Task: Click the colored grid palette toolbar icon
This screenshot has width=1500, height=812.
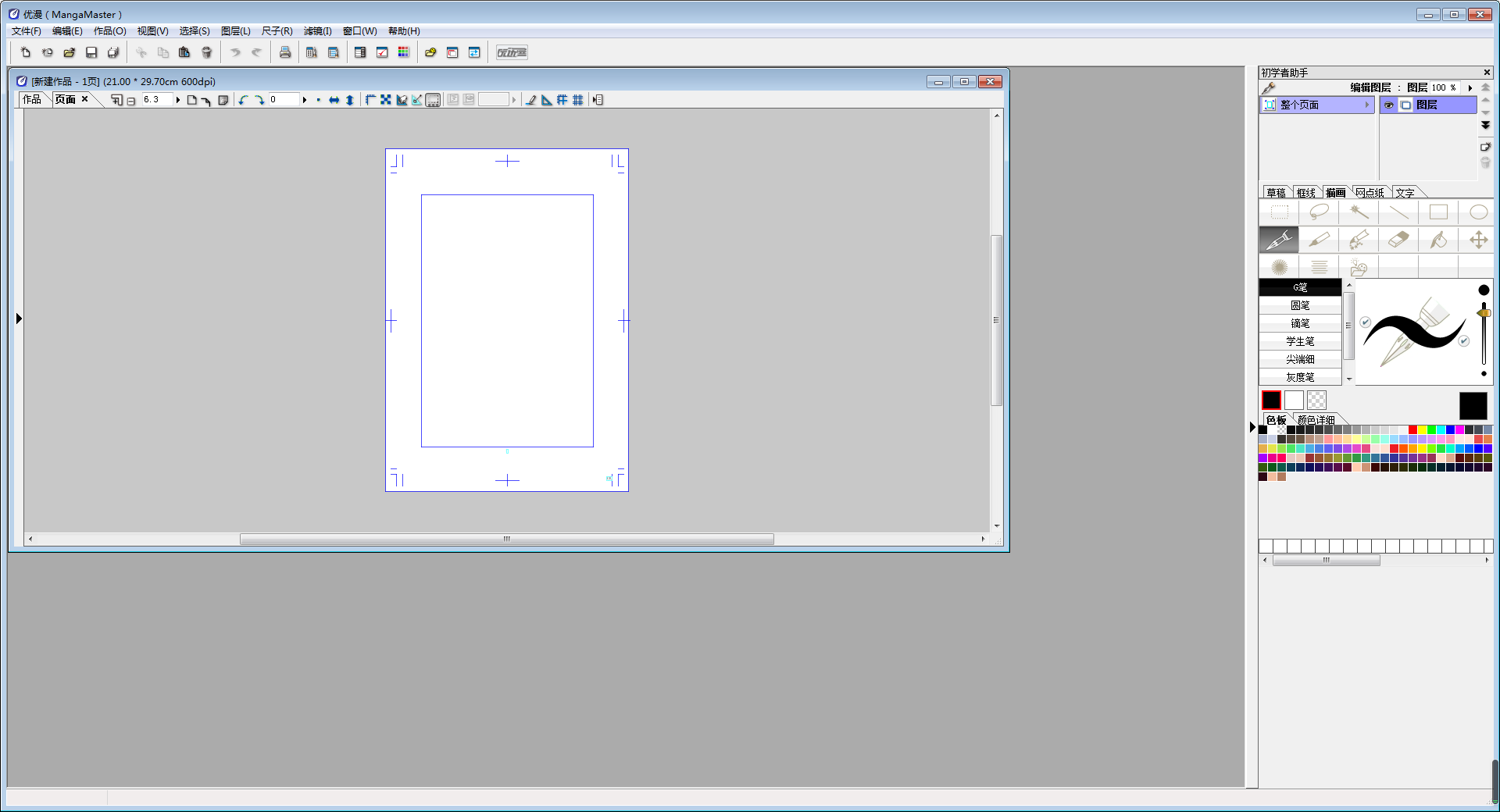Action: (x=404, y=52)
